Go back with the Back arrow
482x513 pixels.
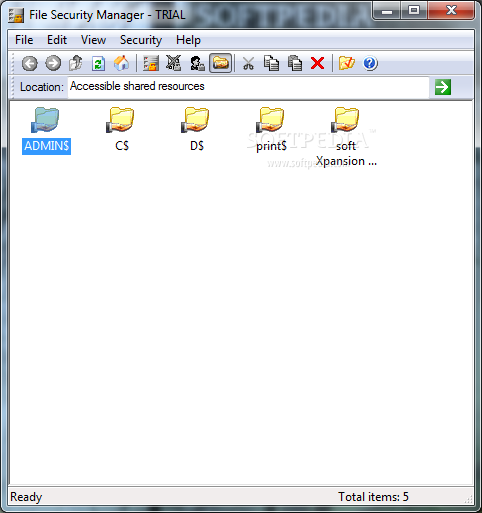30,63
